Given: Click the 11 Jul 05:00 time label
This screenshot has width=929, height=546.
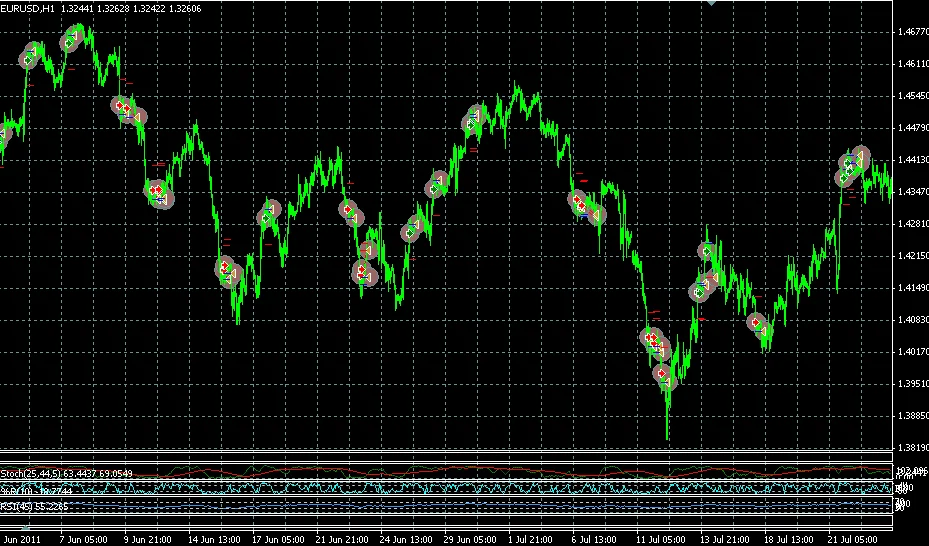Looking at the screenshot, I should pos(661,539).
